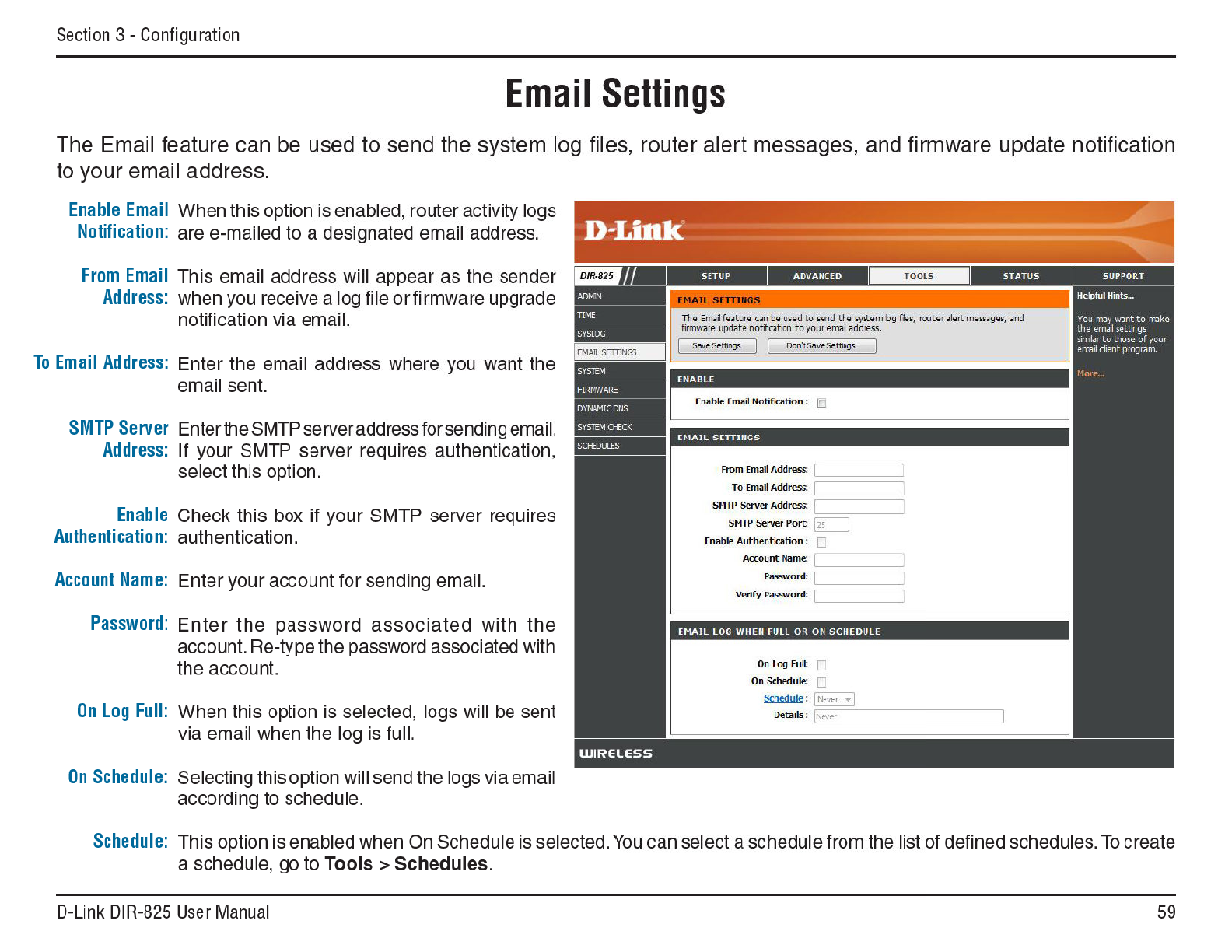Click the From Email Address field

coord(859,470)
